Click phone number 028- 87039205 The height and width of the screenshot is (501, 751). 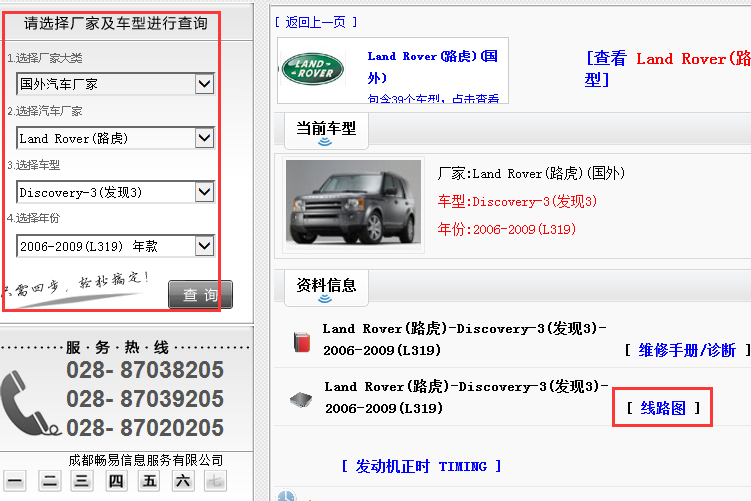click(x=145, y=399)
